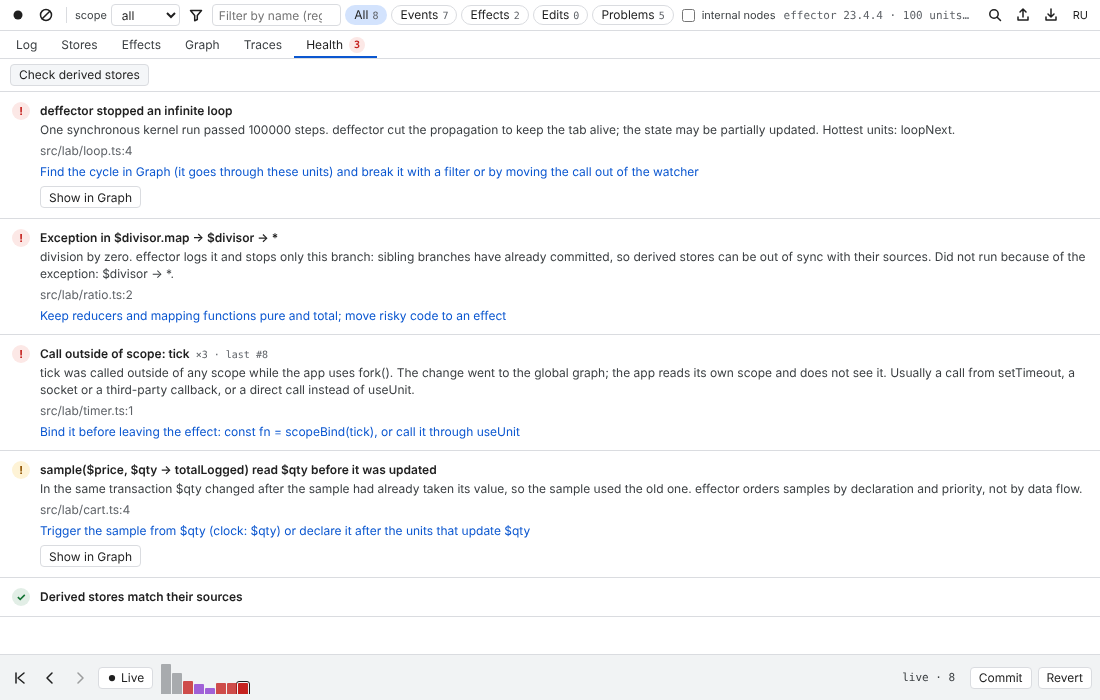This screenshot has width=1100, height=700.
Task: Select the outlined dark red timeline bar
Action: click(x=243, y=688)
